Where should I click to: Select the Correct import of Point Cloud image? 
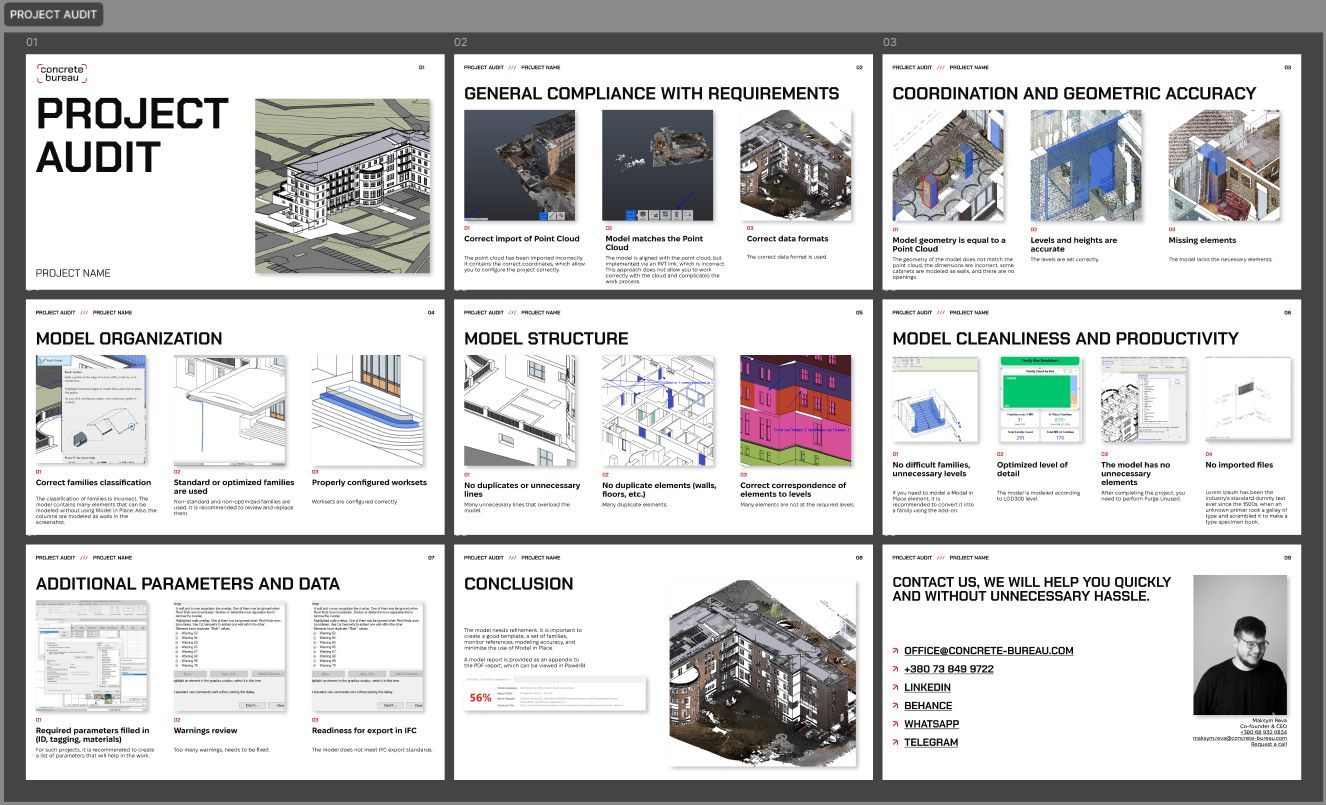pos(519,165)
